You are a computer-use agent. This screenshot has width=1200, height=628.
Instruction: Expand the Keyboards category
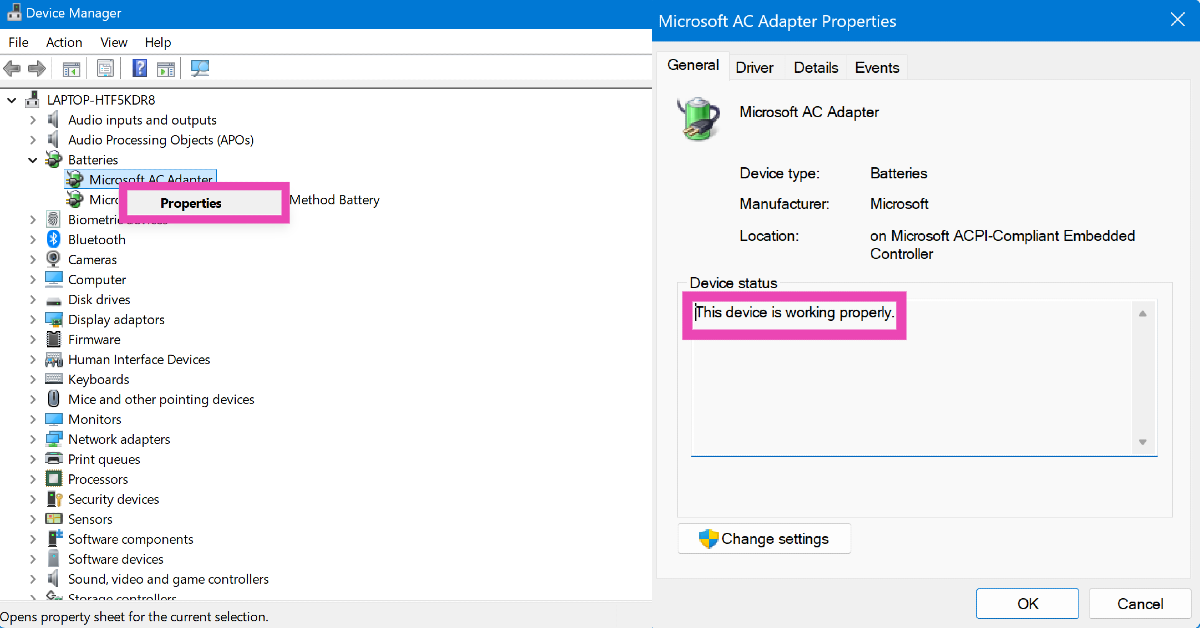[x=33, y=380]
